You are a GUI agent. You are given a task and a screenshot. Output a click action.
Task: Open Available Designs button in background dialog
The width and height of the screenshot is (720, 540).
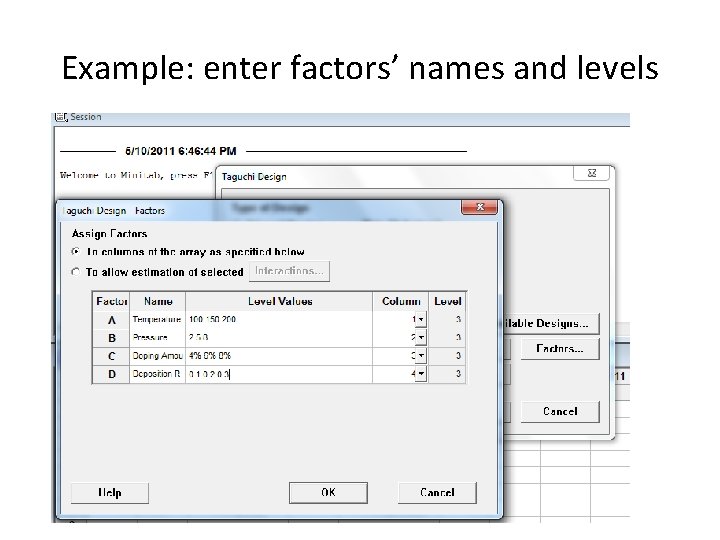coord(551,323)
